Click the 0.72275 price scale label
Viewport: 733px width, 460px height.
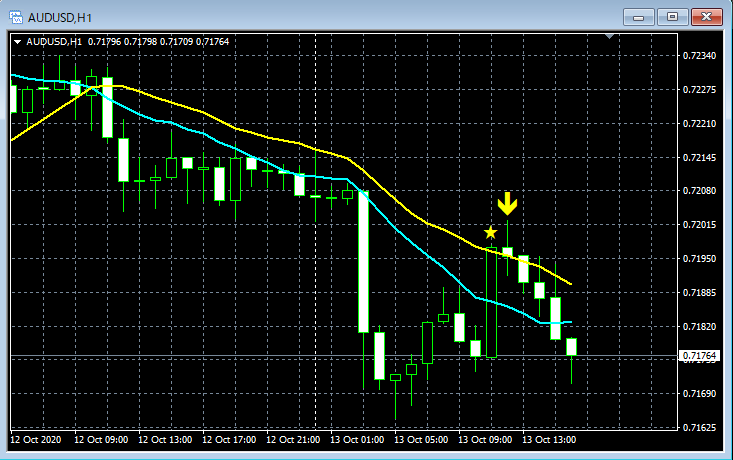pyautogui.click(x=699, y=90)
